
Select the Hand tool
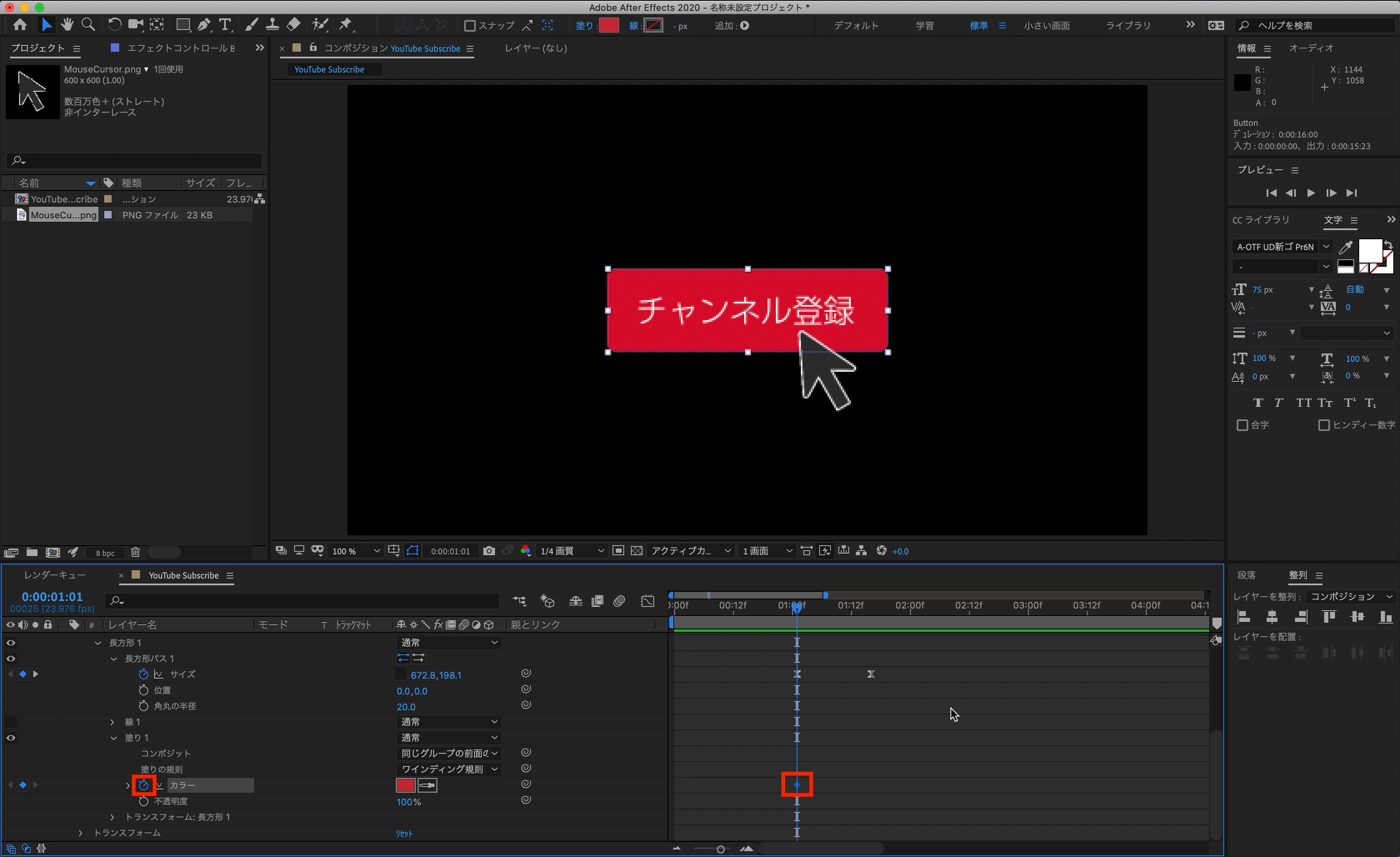tap(67, 25)
